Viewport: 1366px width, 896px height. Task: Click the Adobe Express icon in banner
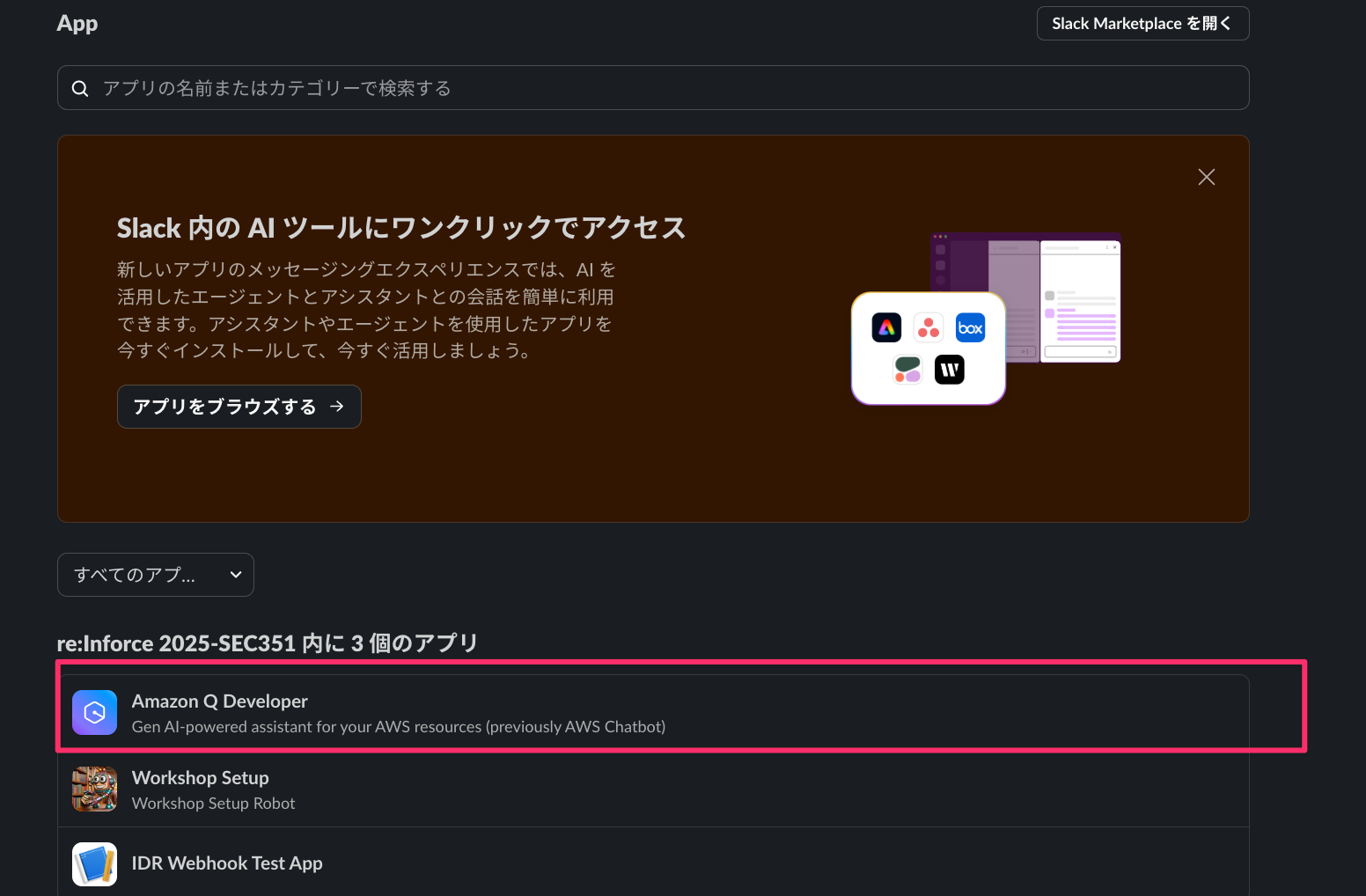pyautogui.click(x=886, y=327)
